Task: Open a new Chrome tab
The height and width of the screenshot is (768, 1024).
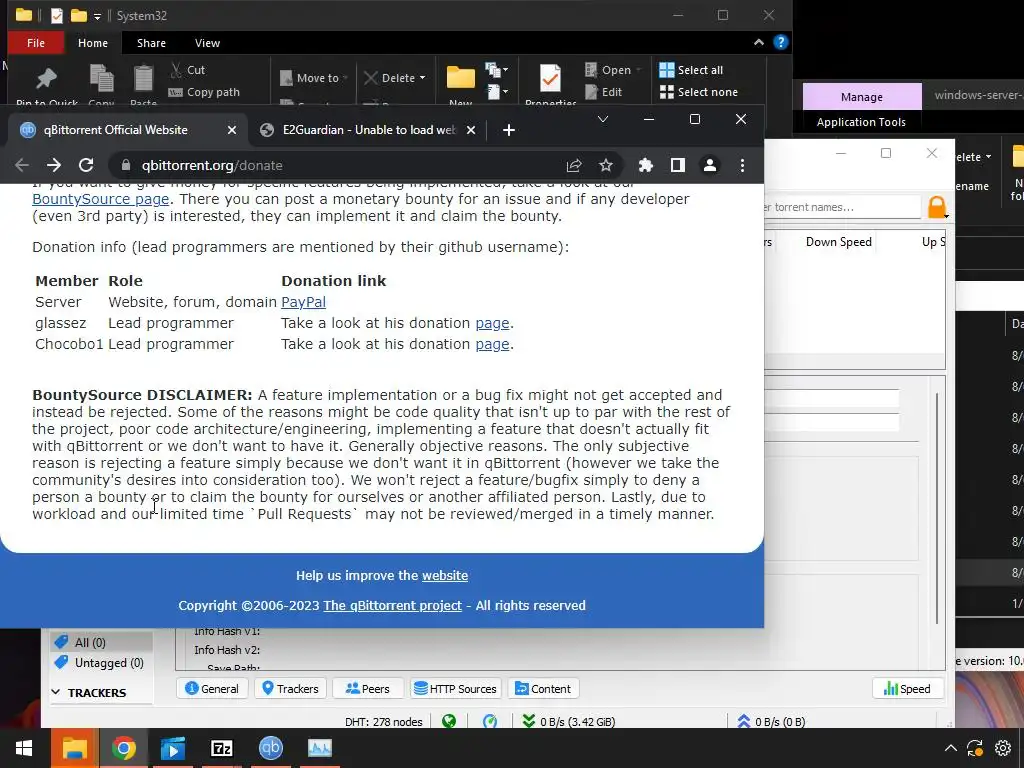Action: coord(509,130)
